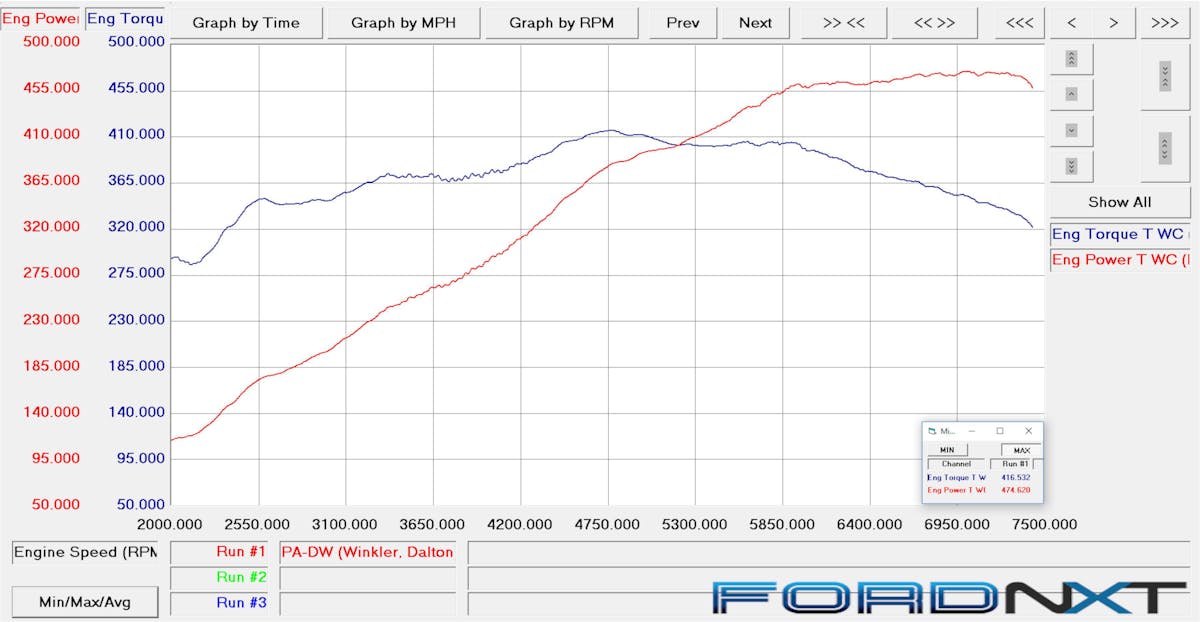
Task: Go to the Prev graph
Action: click(683, 22)
